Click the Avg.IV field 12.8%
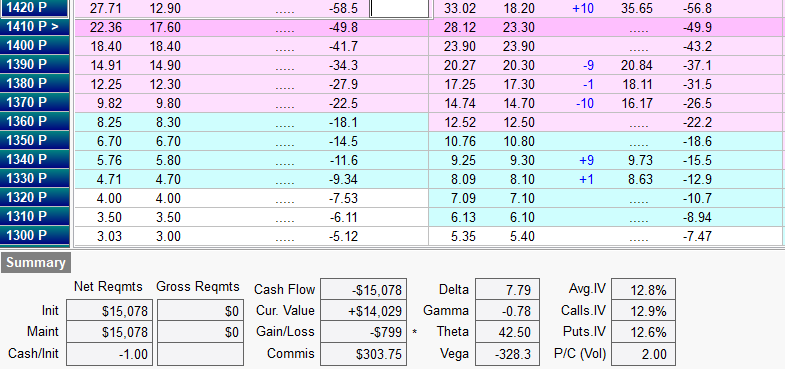Viewport: 785px width, 369px height. click(x=644, y=289)
